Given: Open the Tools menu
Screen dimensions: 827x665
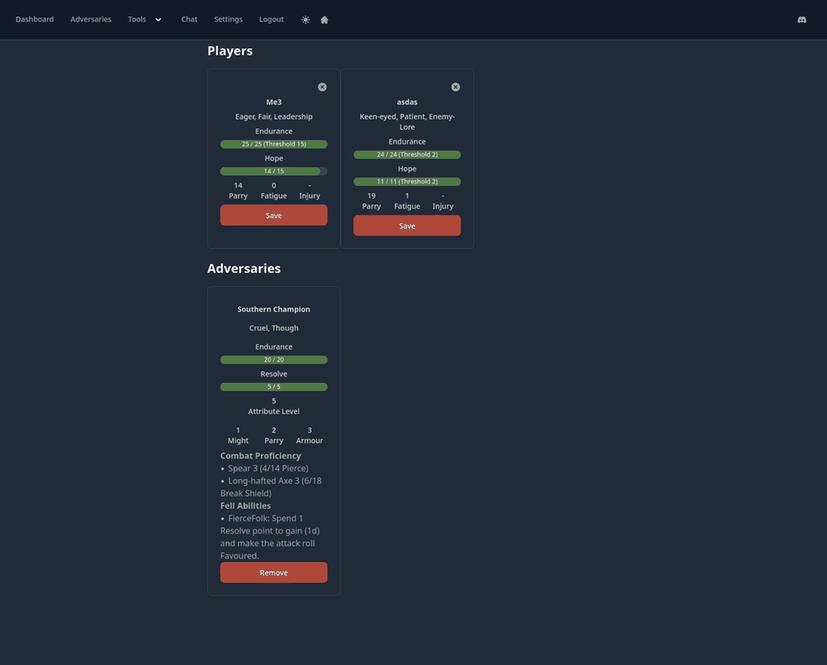Looking at the screenshot, I should 137,19.
